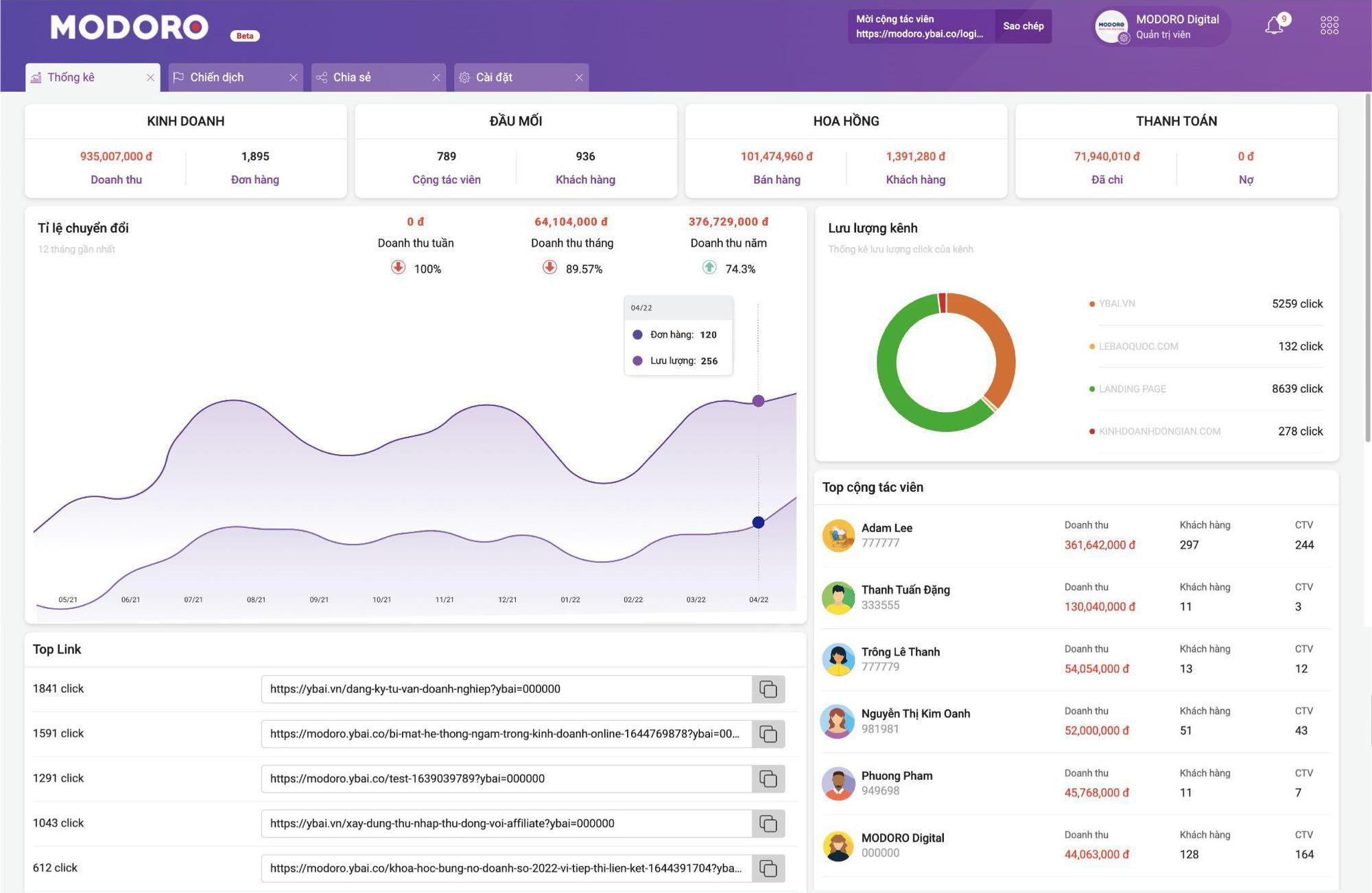Viewport: 1372px width, 893px height.
Task: Close the Cài đặt tab
Action: tap(579, 78)
